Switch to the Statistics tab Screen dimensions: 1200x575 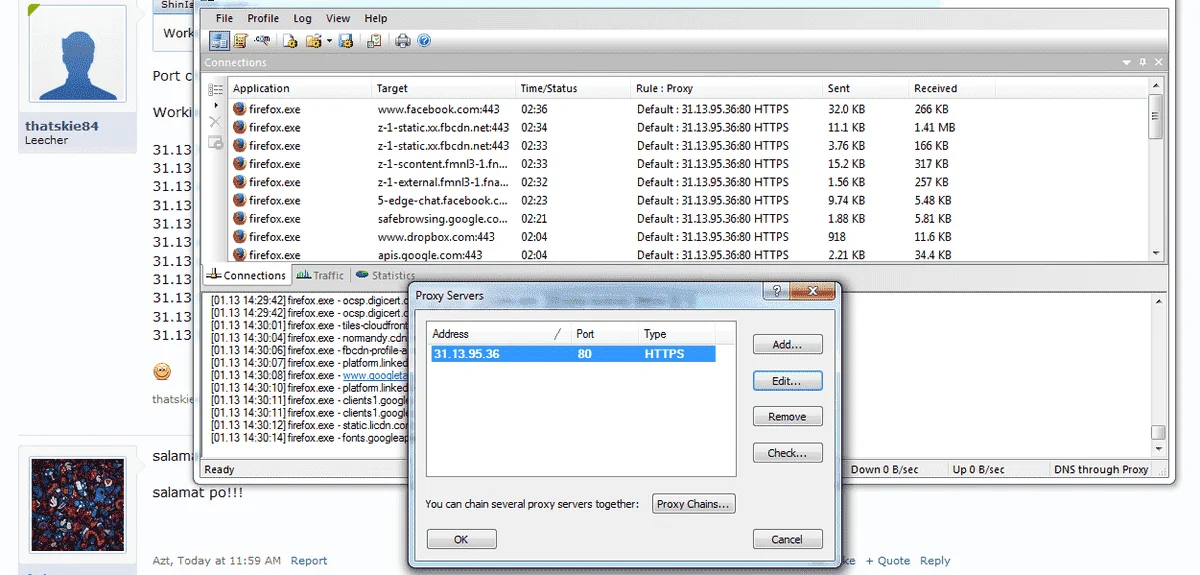point(386,275)
